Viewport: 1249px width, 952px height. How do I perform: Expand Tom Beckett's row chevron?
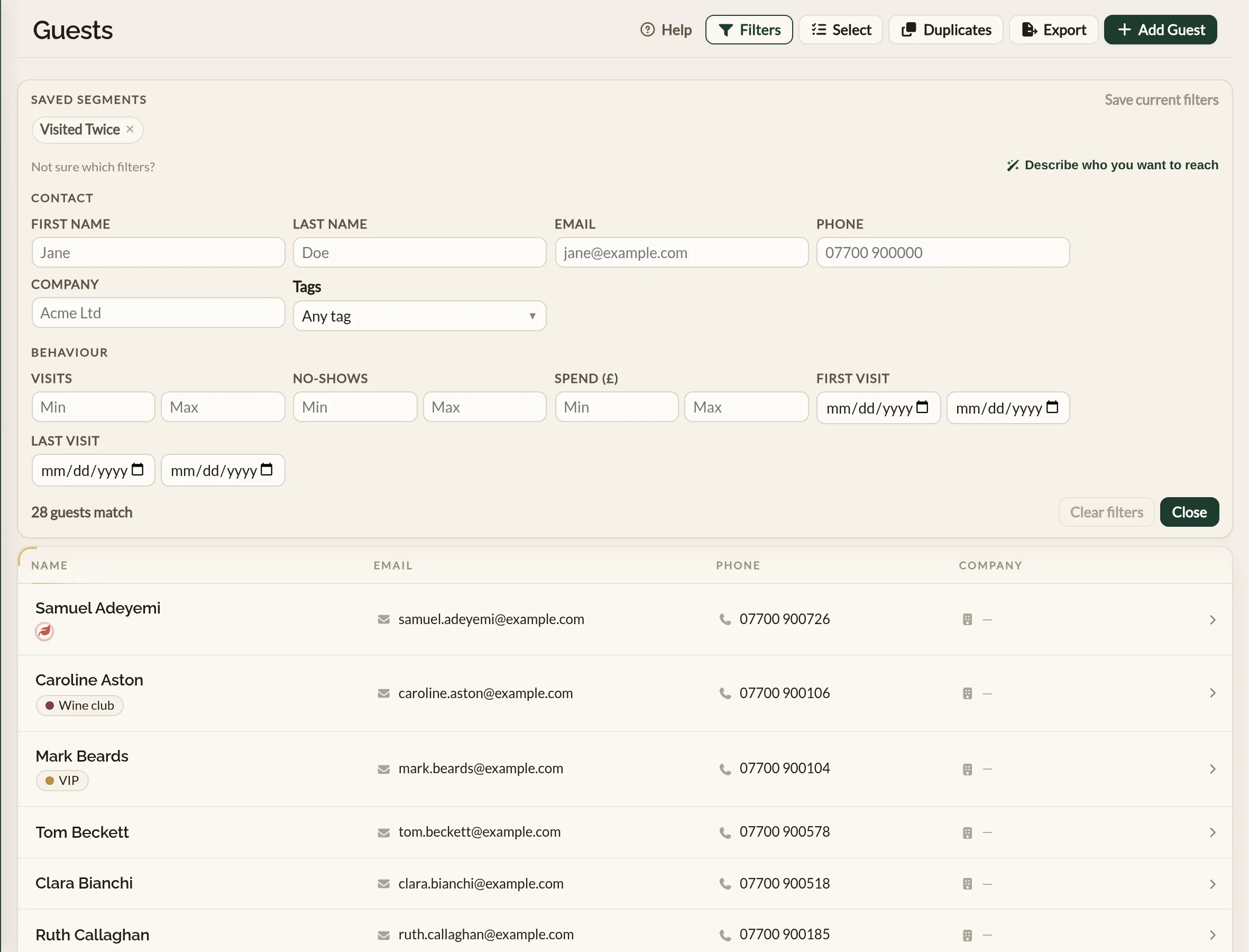(1212, 832)
